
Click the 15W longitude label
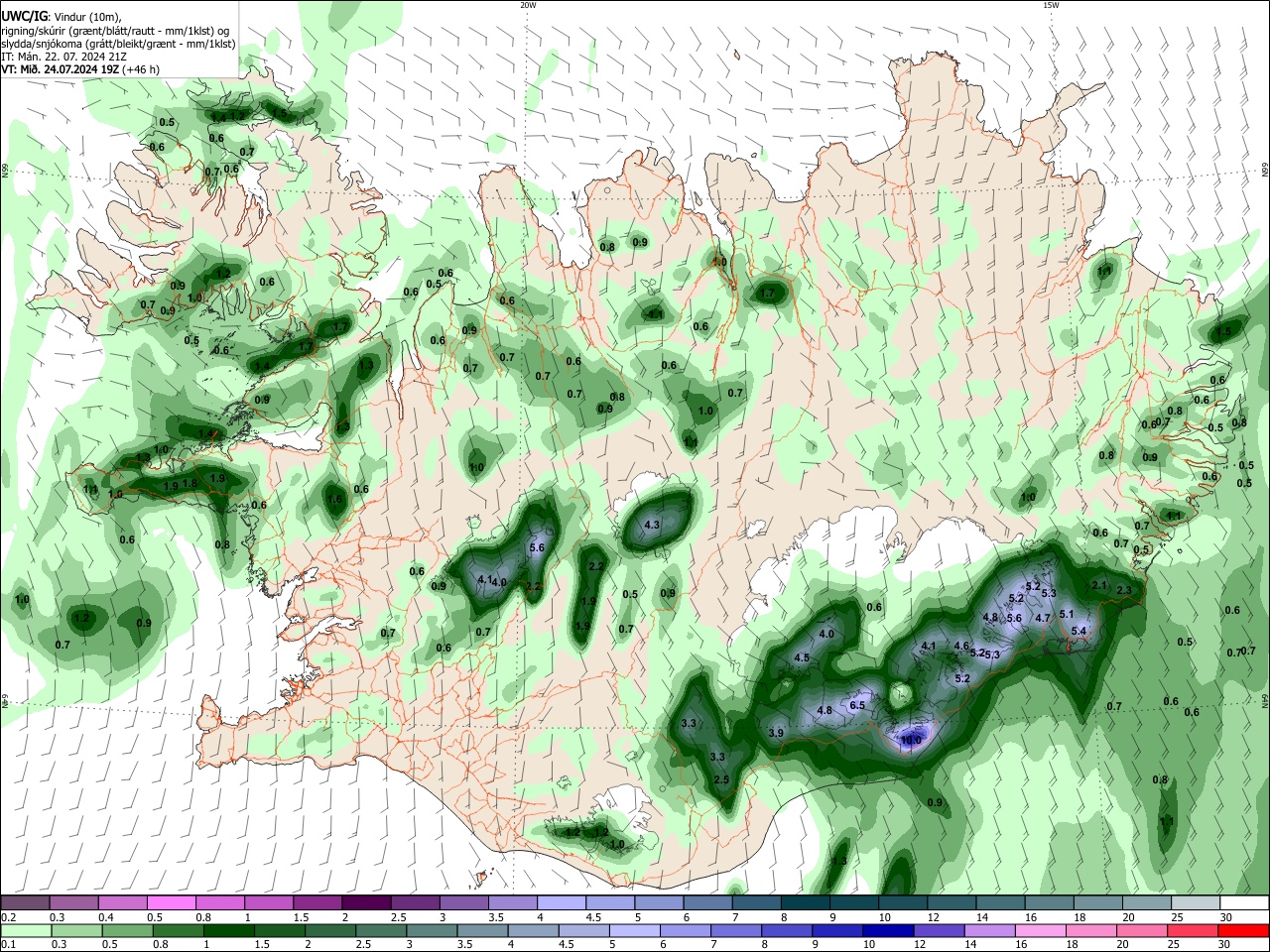1051,5
